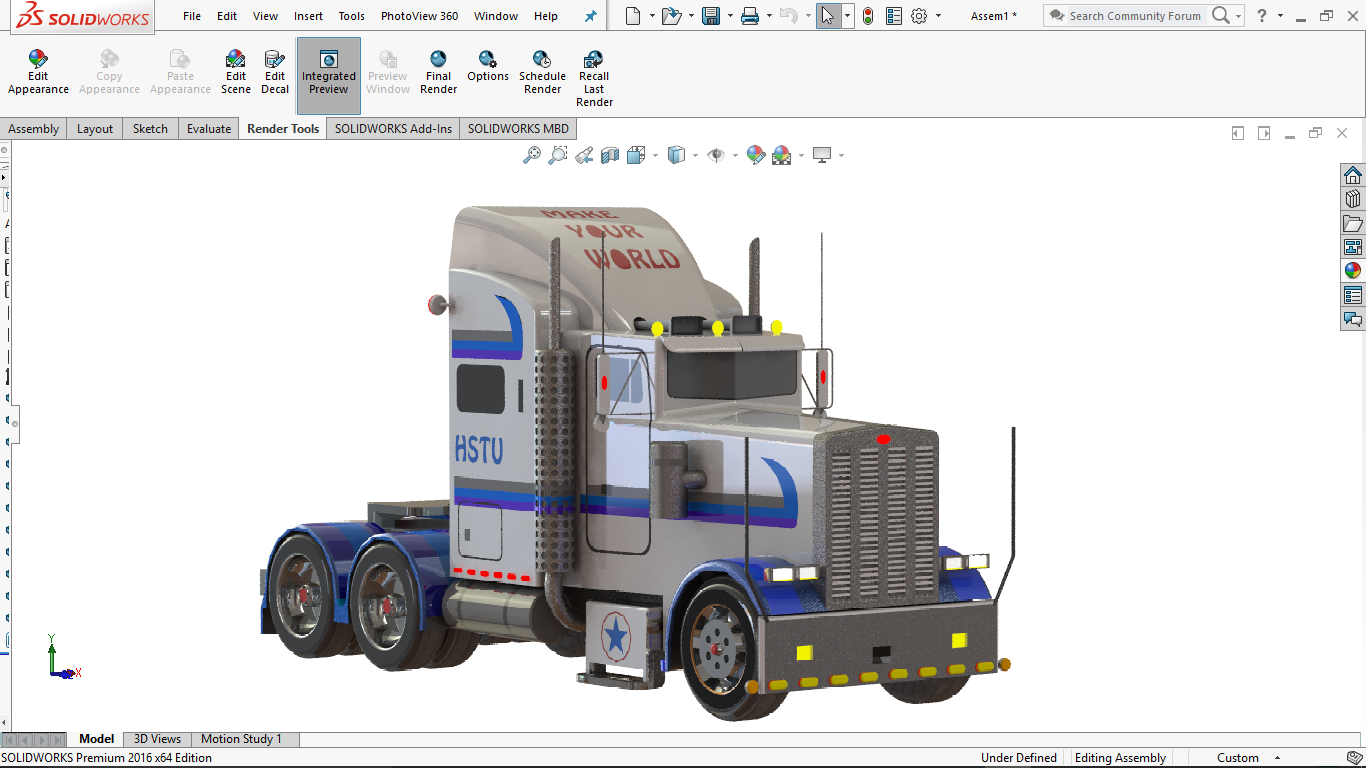Expand the Help question mark dropdown

tap(1282, 16)
